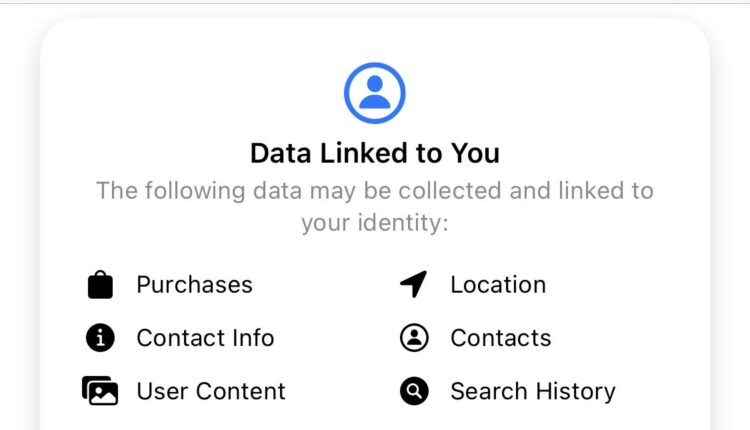The height and width of the screenshot is (430, 750).
Task: Click the blue person profile icon
Action: tap(375, 92)
